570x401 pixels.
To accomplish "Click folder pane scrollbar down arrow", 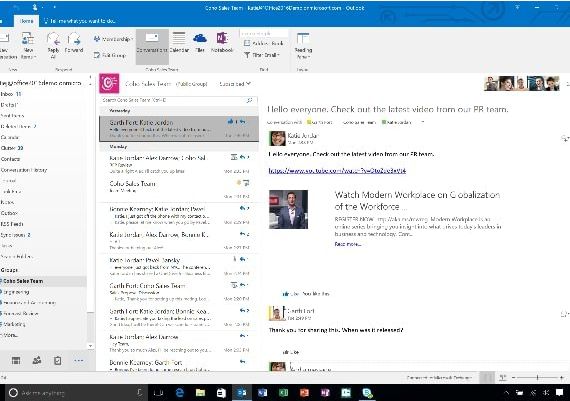I will pos(91,346).
